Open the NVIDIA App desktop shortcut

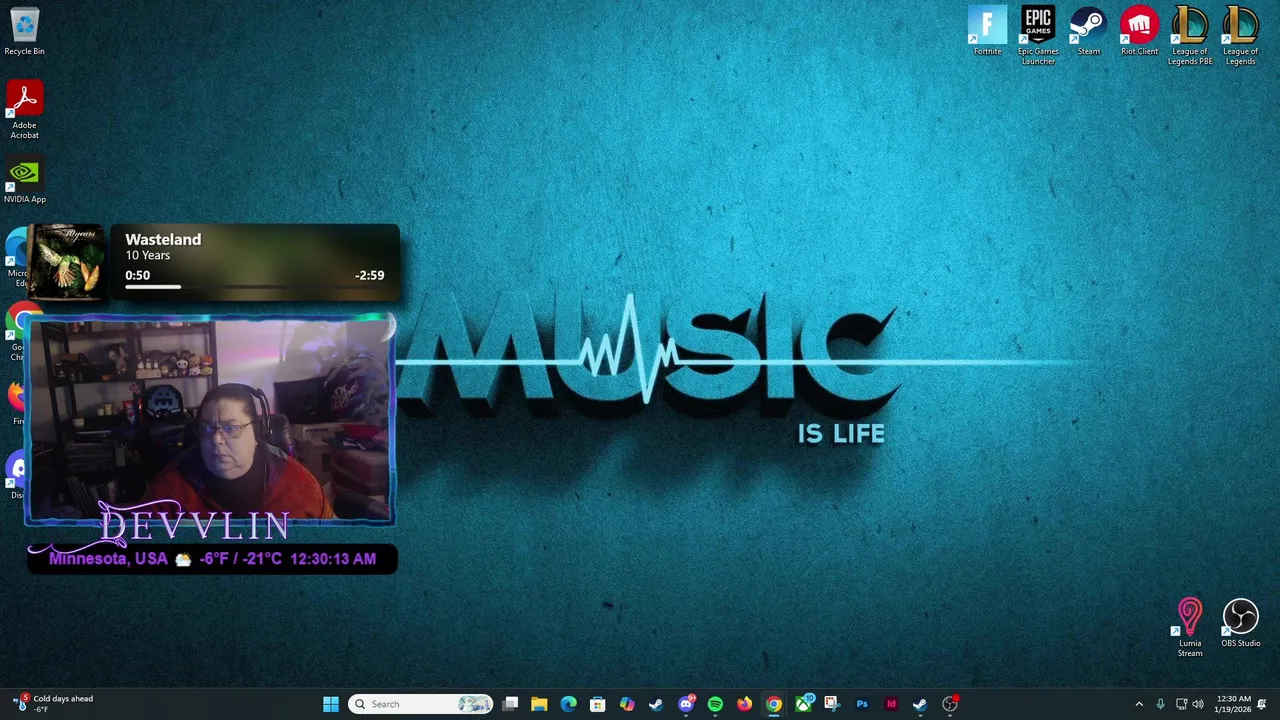click(x=24, y=181)
